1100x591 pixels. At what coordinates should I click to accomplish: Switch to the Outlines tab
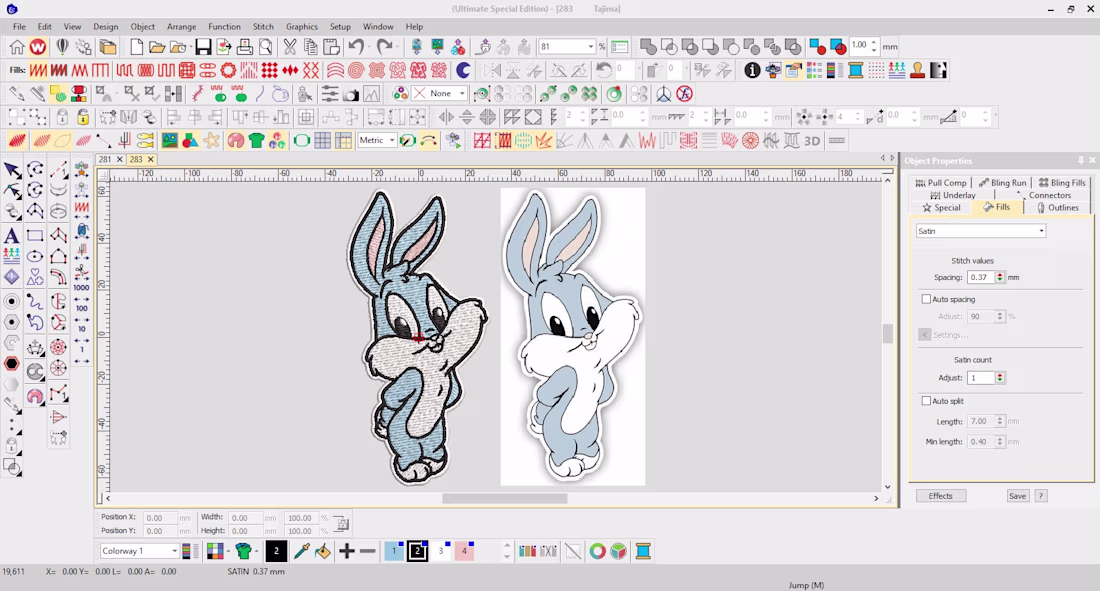point(1058,208)
